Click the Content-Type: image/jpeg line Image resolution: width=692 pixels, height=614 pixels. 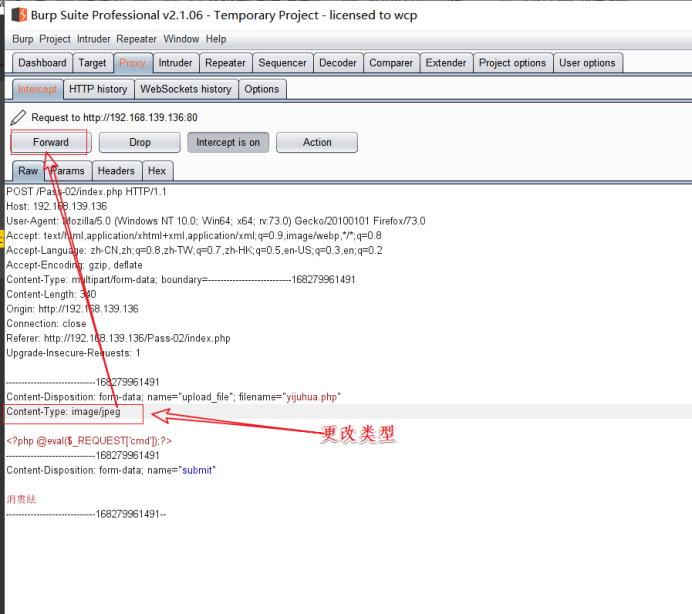63,411
